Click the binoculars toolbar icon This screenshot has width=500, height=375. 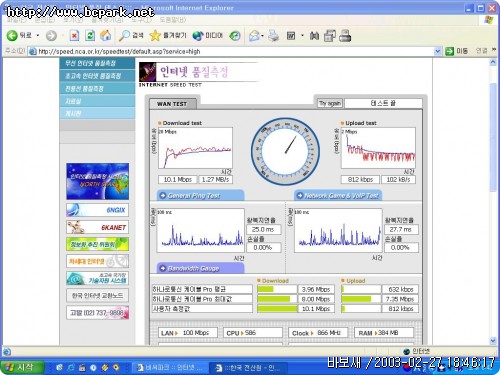[x=314, y=36]
